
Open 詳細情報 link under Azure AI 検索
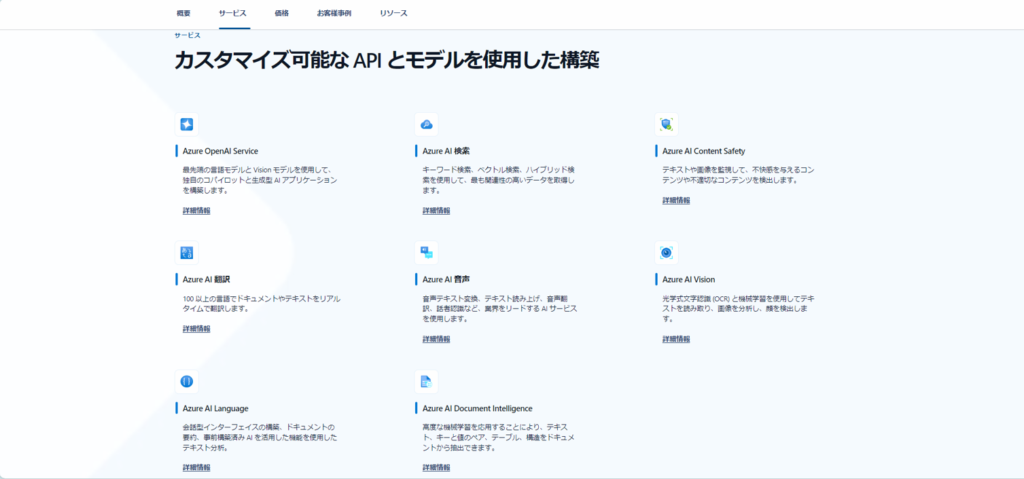click(x=436, y=210)
